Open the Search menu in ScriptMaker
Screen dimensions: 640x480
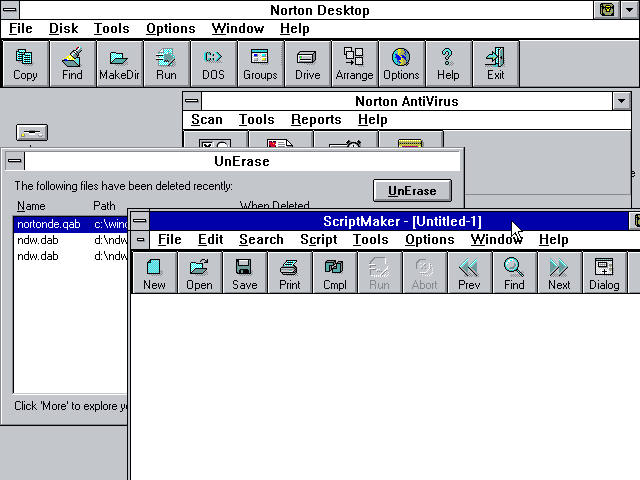point(261,240)
